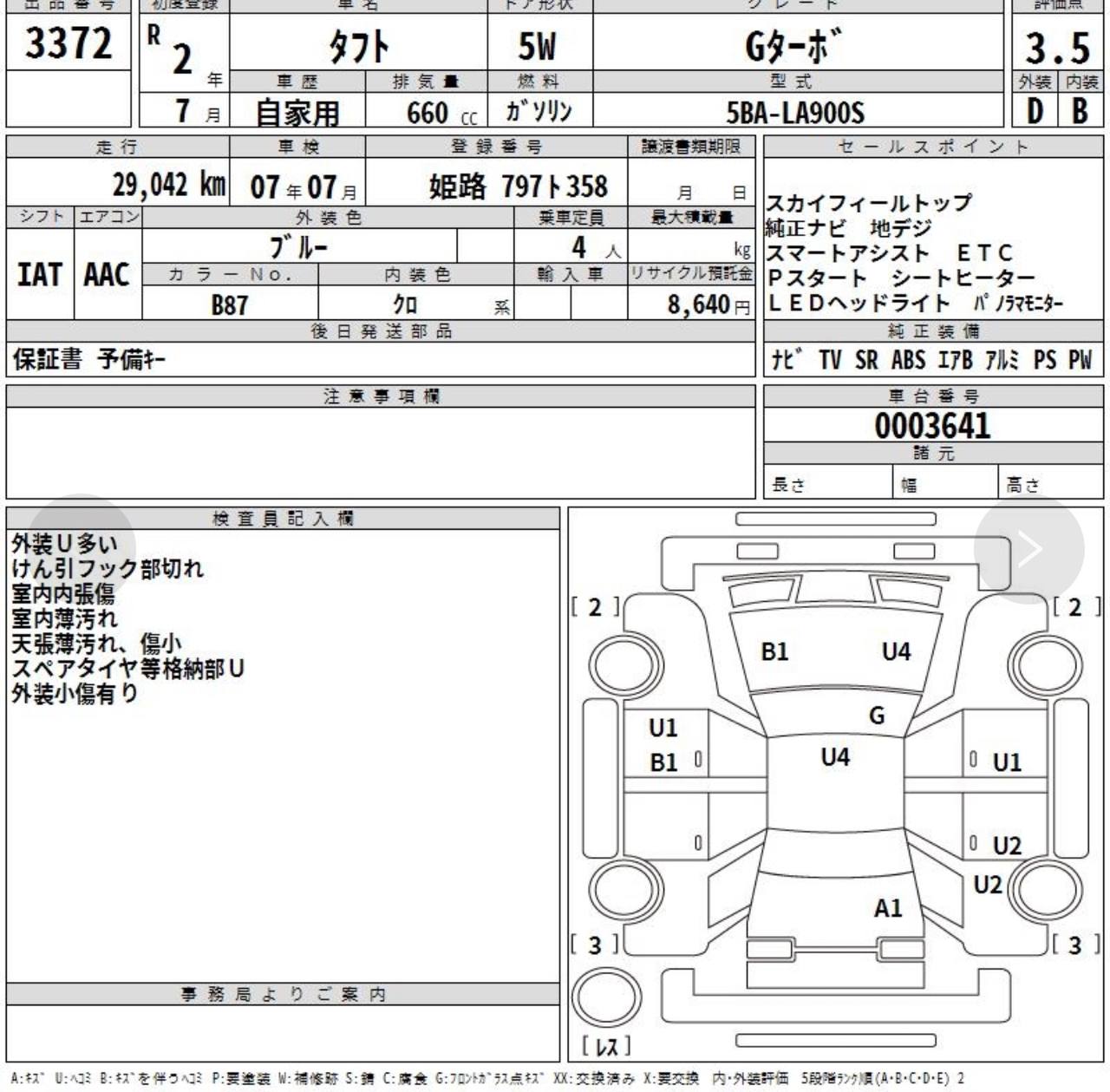Select the shift type IAT
1110x1092 pixels.
40,275
